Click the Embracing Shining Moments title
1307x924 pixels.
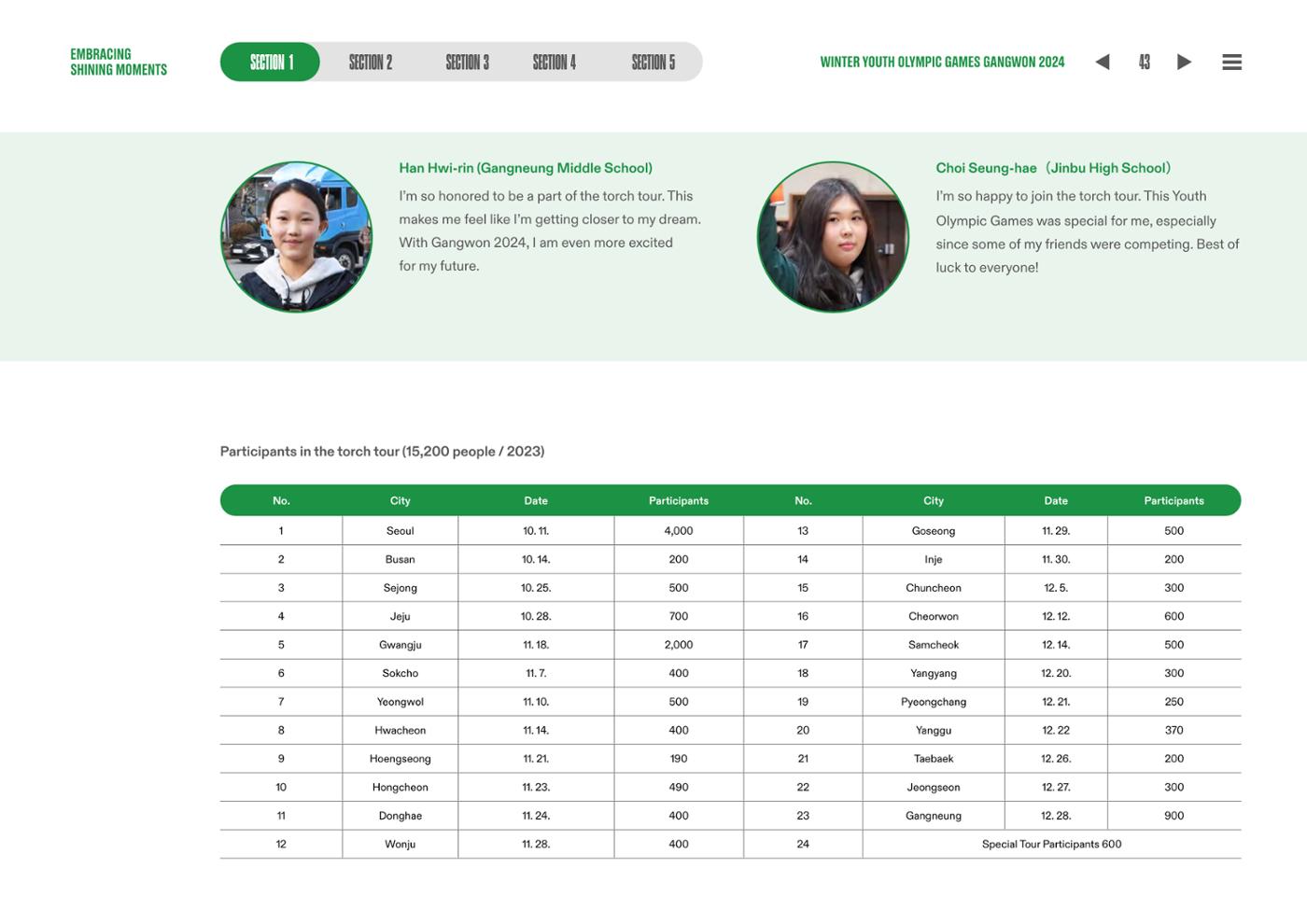[119, 62]
